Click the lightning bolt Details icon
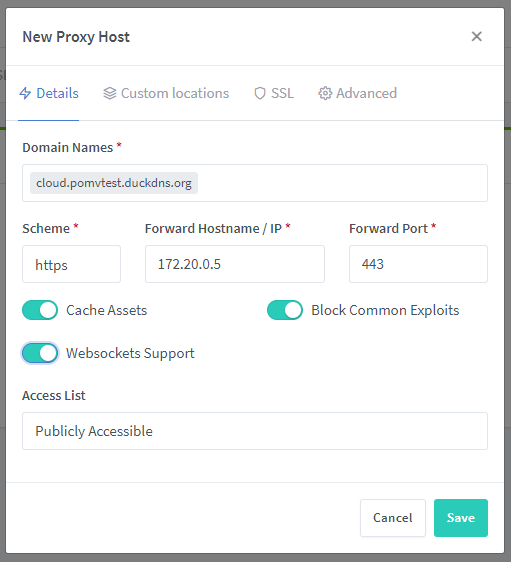Image resolution: width=511 pixels, height=562 pixels. click(x=25, y=93)
